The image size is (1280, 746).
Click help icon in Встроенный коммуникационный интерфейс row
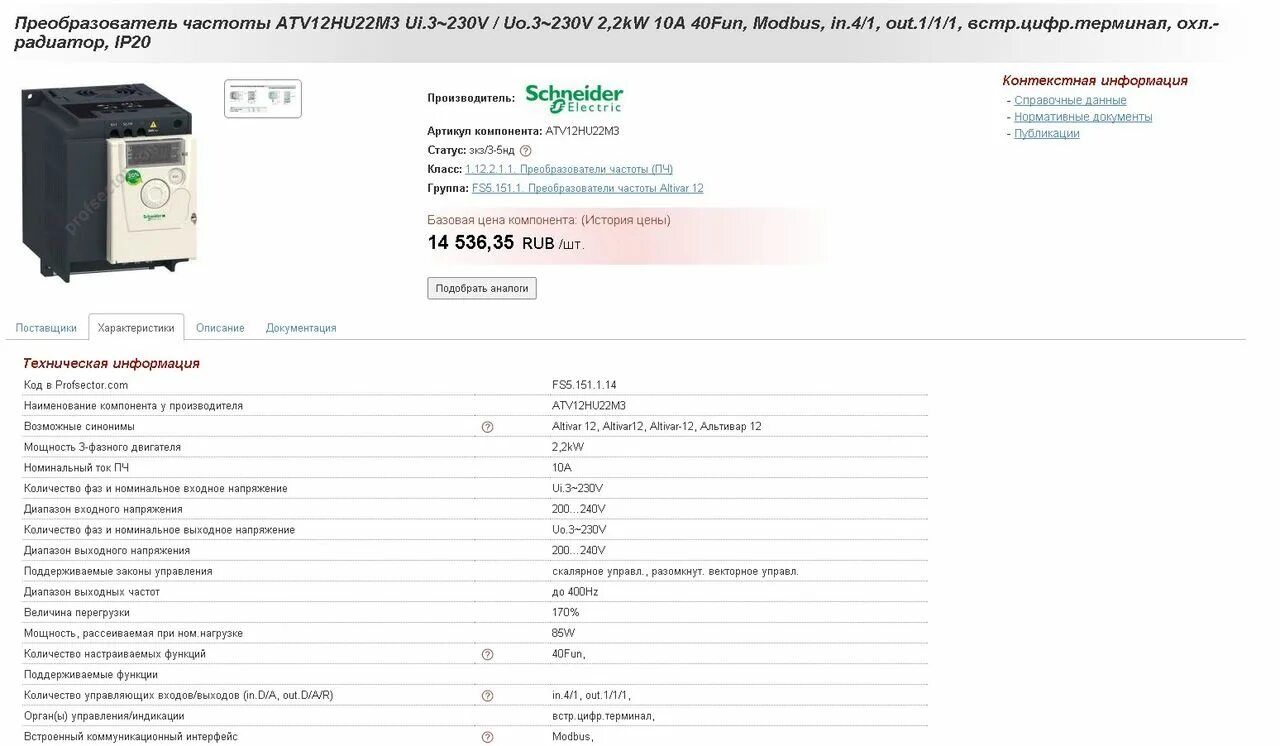coord(487,737)
